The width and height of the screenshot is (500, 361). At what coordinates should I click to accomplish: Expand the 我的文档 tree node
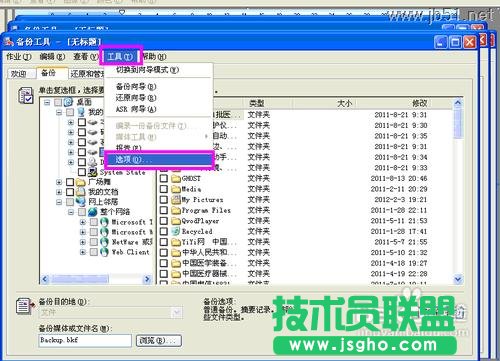(x=59, y=192)
